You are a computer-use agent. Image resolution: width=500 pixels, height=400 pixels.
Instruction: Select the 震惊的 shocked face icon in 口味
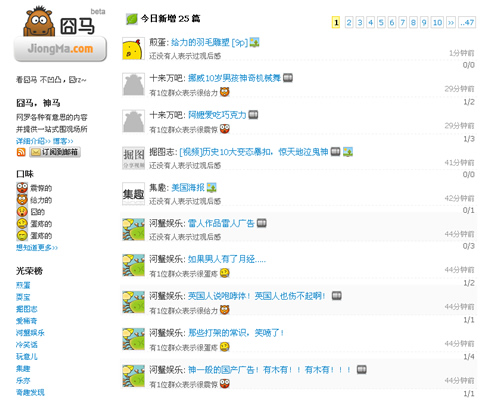[x=22, y=188]
